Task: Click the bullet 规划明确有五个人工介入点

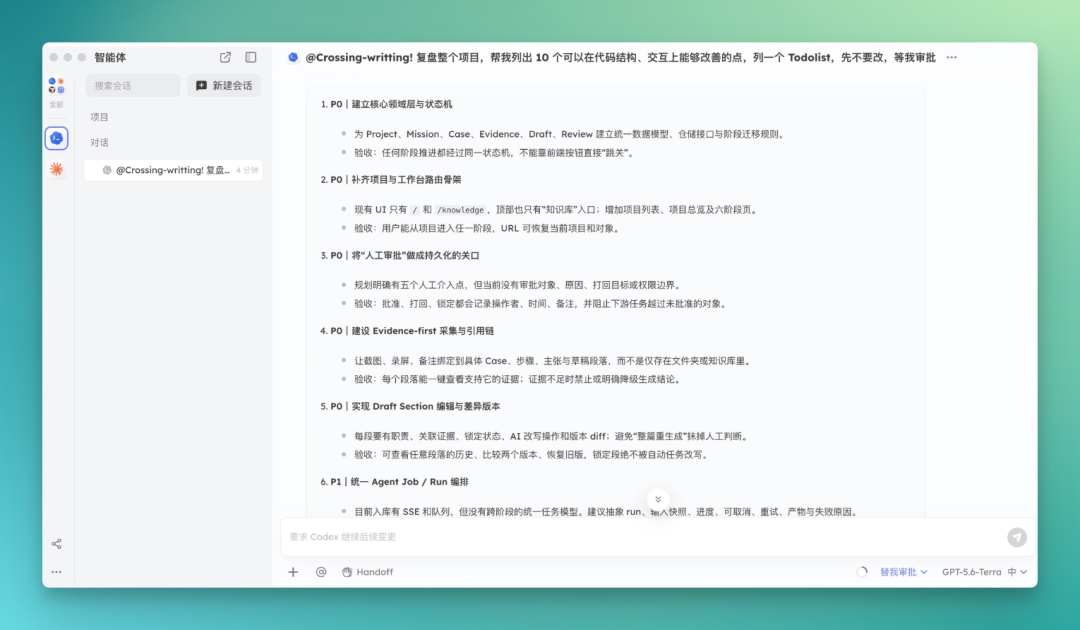Action: 518,285
